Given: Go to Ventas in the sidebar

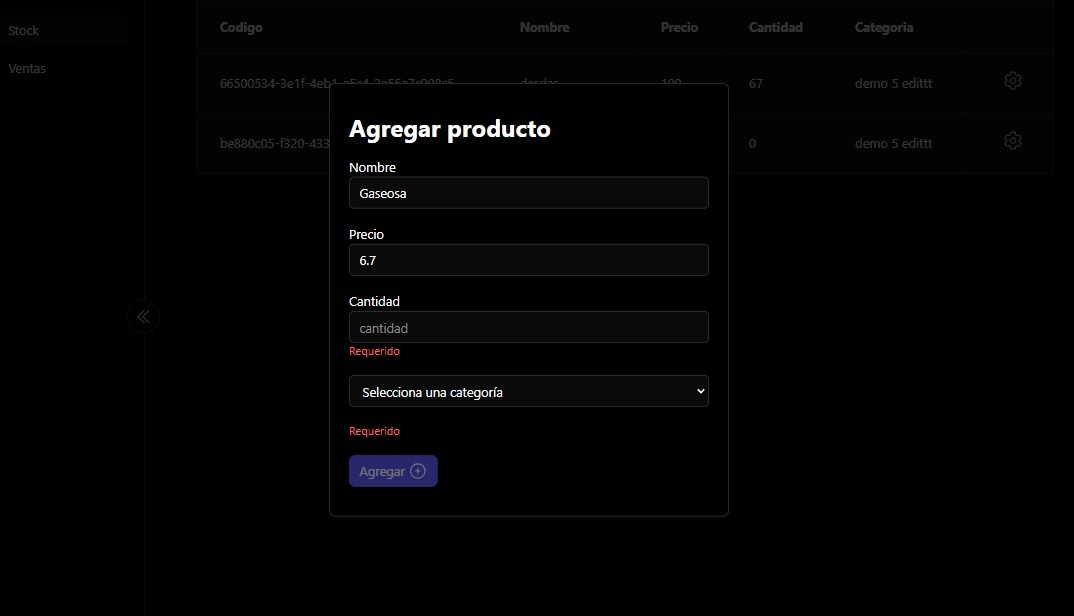Looking at the screenshot, I should pyautogui.click(x=27, y=69).
